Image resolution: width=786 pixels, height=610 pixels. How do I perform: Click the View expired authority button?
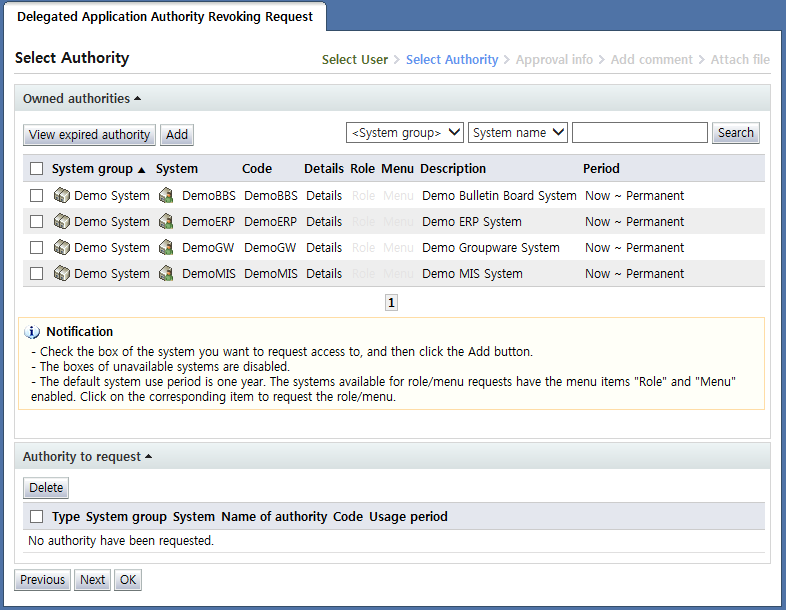pyautogui.click(x=90, y=135)
